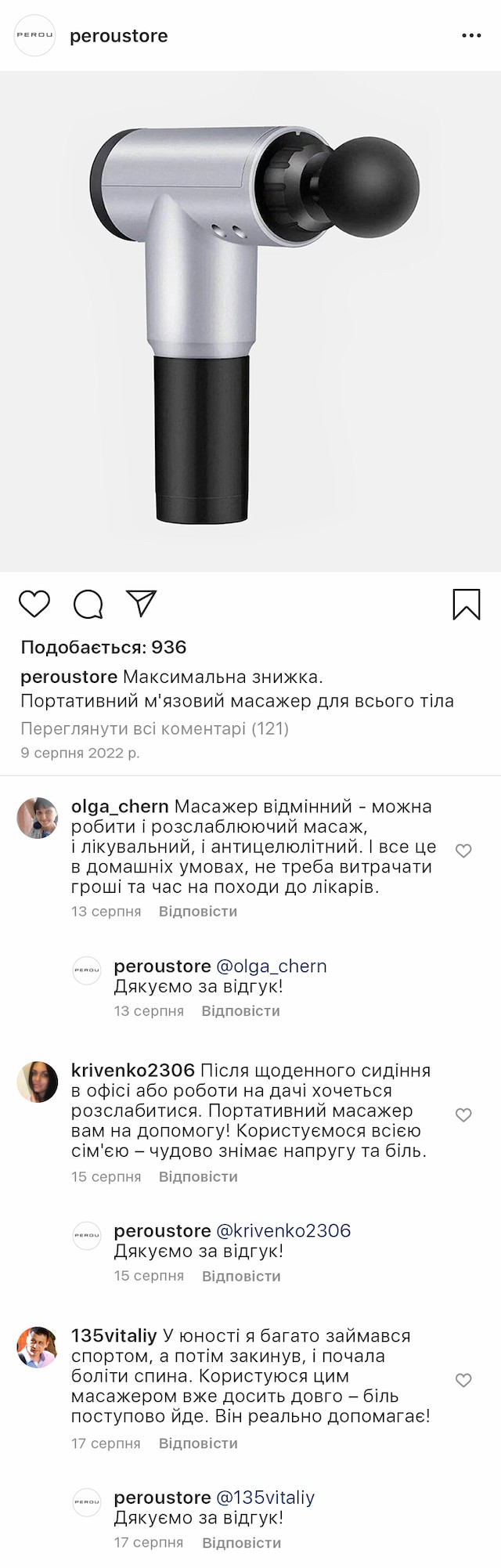Expand all 121 comments
Image resolution: width=501 pixels, height=1568 pixels.
[154, 728]
